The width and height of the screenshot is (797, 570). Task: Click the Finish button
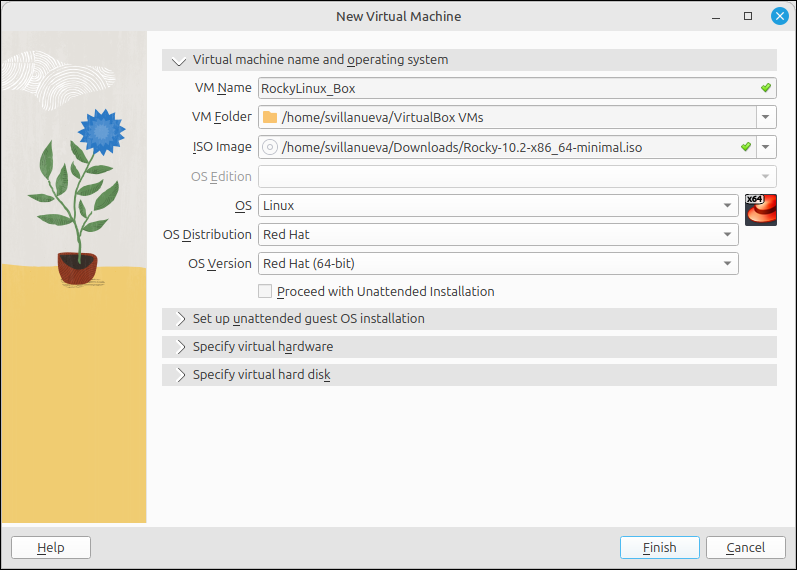[x=659, y=548]
